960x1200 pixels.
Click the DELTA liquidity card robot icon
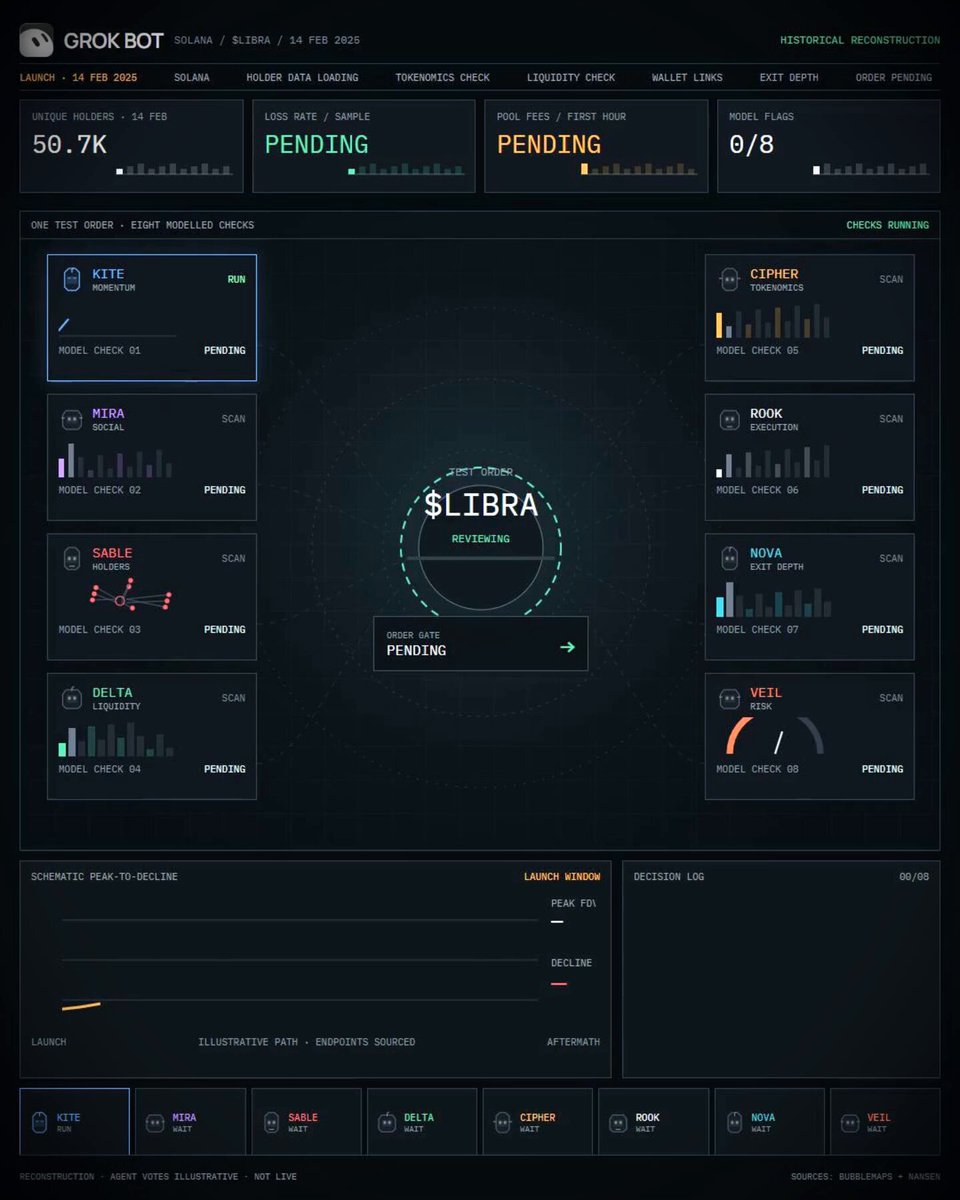[x=72, y=698]
